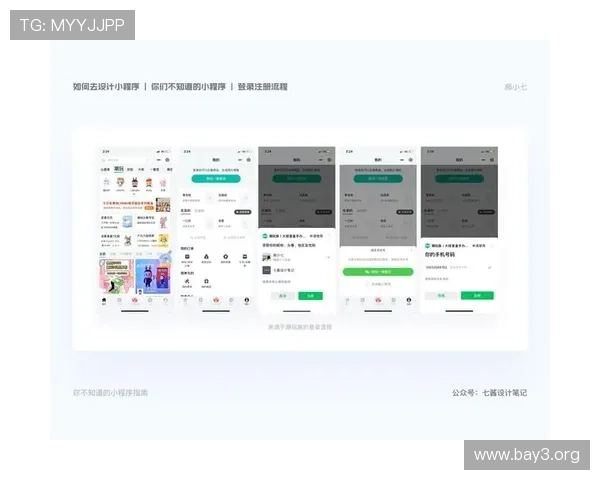Open the pink bunny character icon on home screen

click(163, 183)
